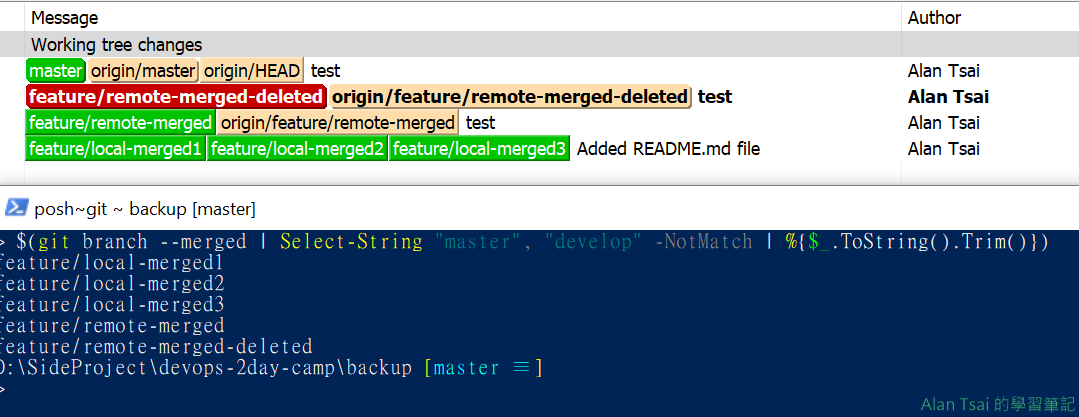Select the feature/local-merged3 branch label
The height and width of the screenshot is (417, 1079).
tap(479, 149)
